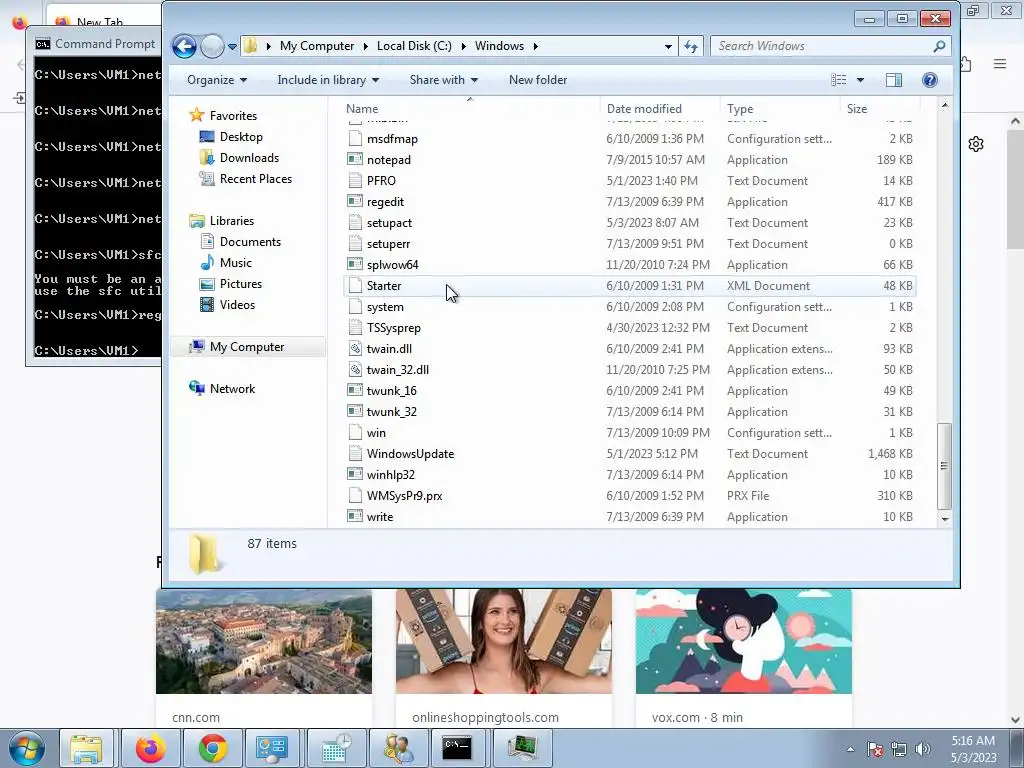Open the address bar history dropdown
Viewport: 1024px width, 768px height.
[668, 46]
